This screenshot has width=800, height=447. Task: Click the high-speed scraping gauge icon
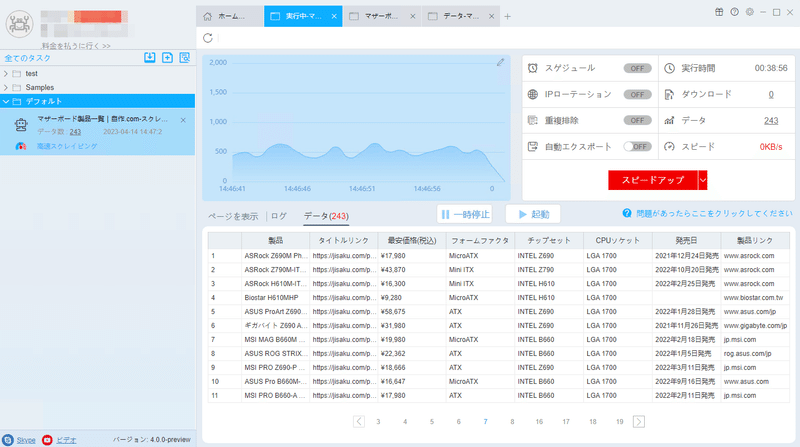pyautogui.click(x=21, y=146)
